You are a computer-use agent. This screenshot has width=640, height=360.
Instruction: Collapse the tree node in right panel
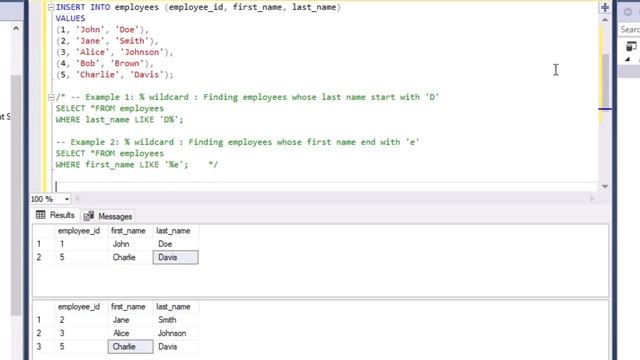point(628,60)
